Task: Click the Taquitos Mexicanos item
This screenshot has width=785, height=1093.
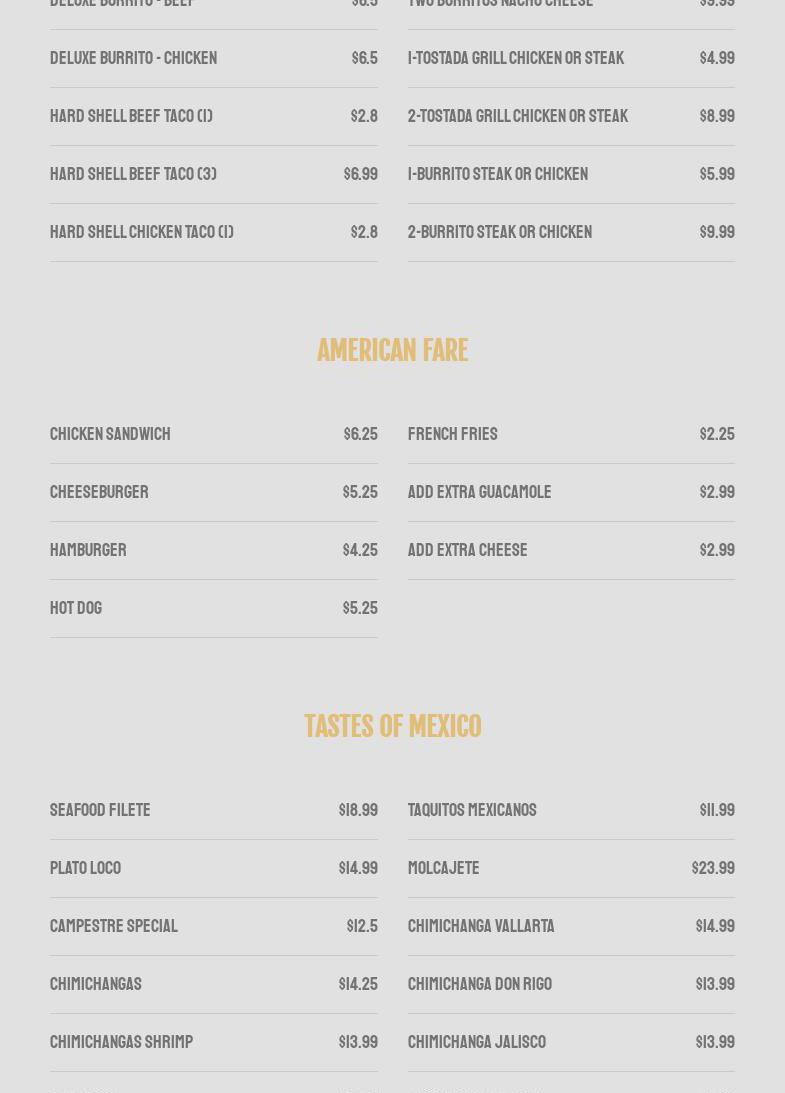Action: point(472,810)
